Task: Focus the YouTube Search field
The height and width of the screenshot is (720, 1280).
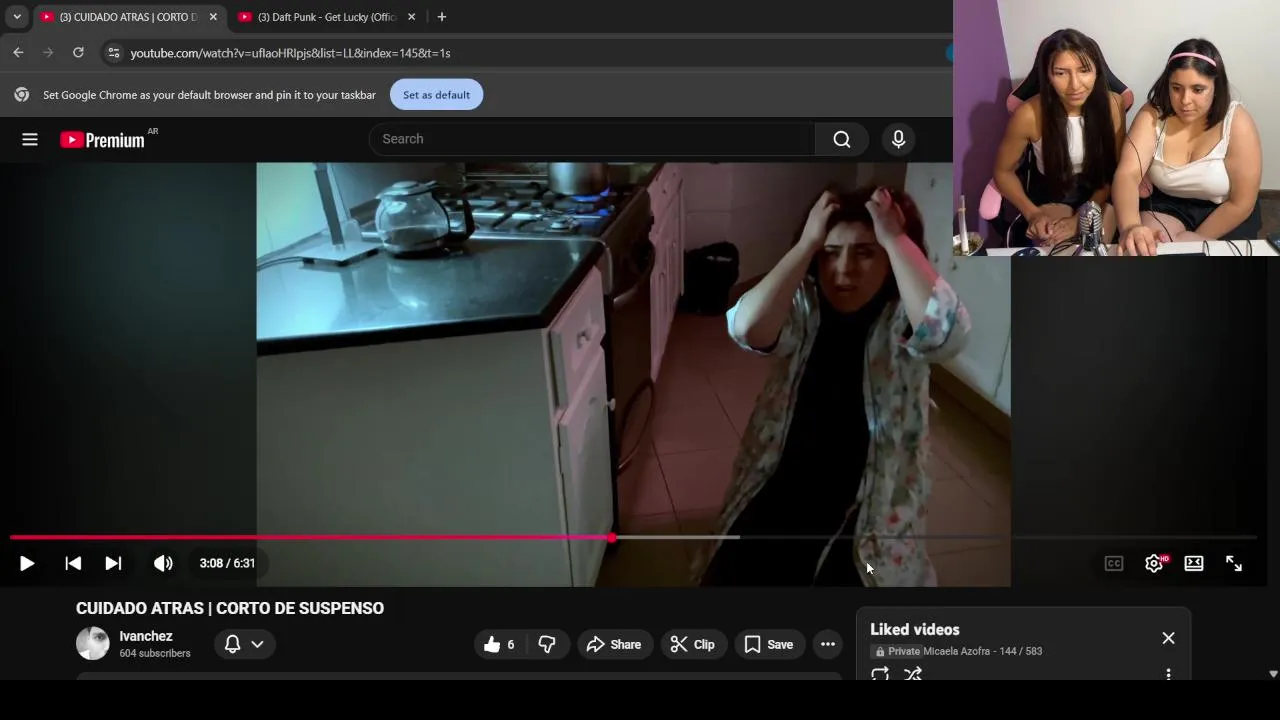Action: click(x=592, y=139)
